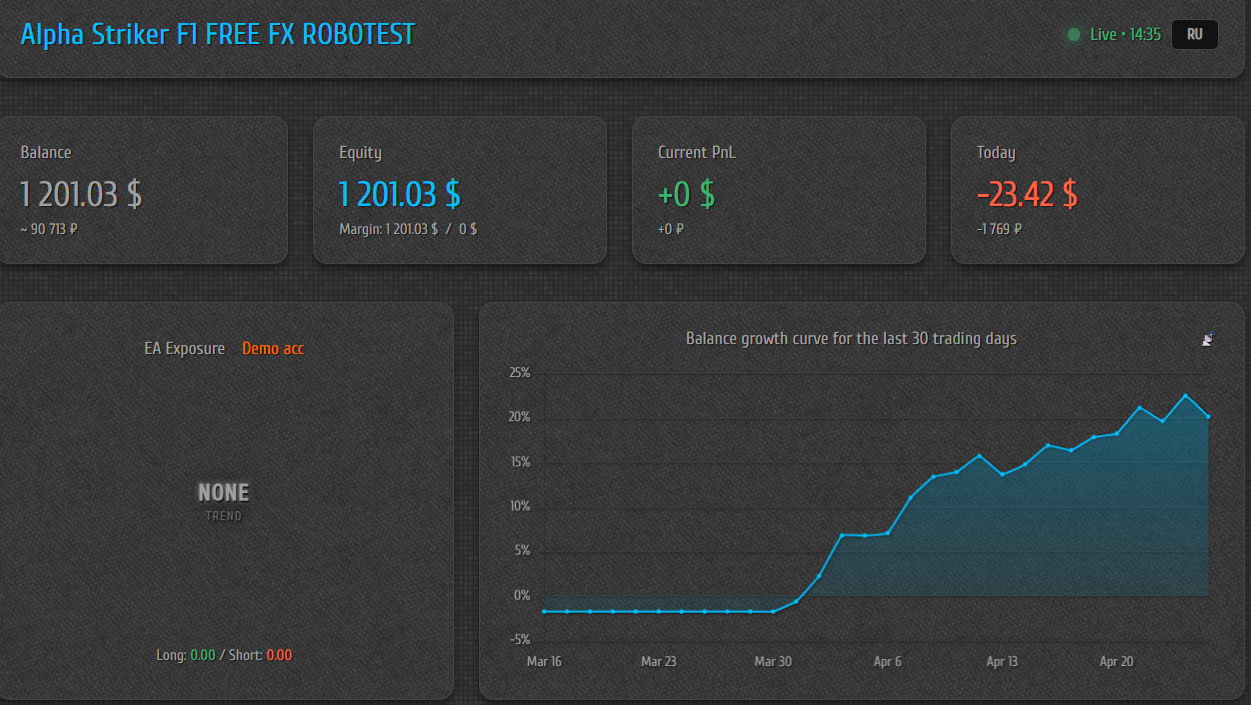Select the Balance card value 1 201.03 $

[x=81, y=194]
